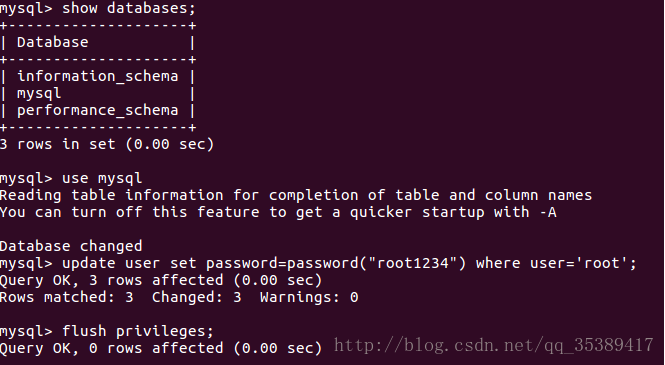Click 'Query OK, 0 rows affected' line
Viewport: 665px width, 365px height.
161,348
